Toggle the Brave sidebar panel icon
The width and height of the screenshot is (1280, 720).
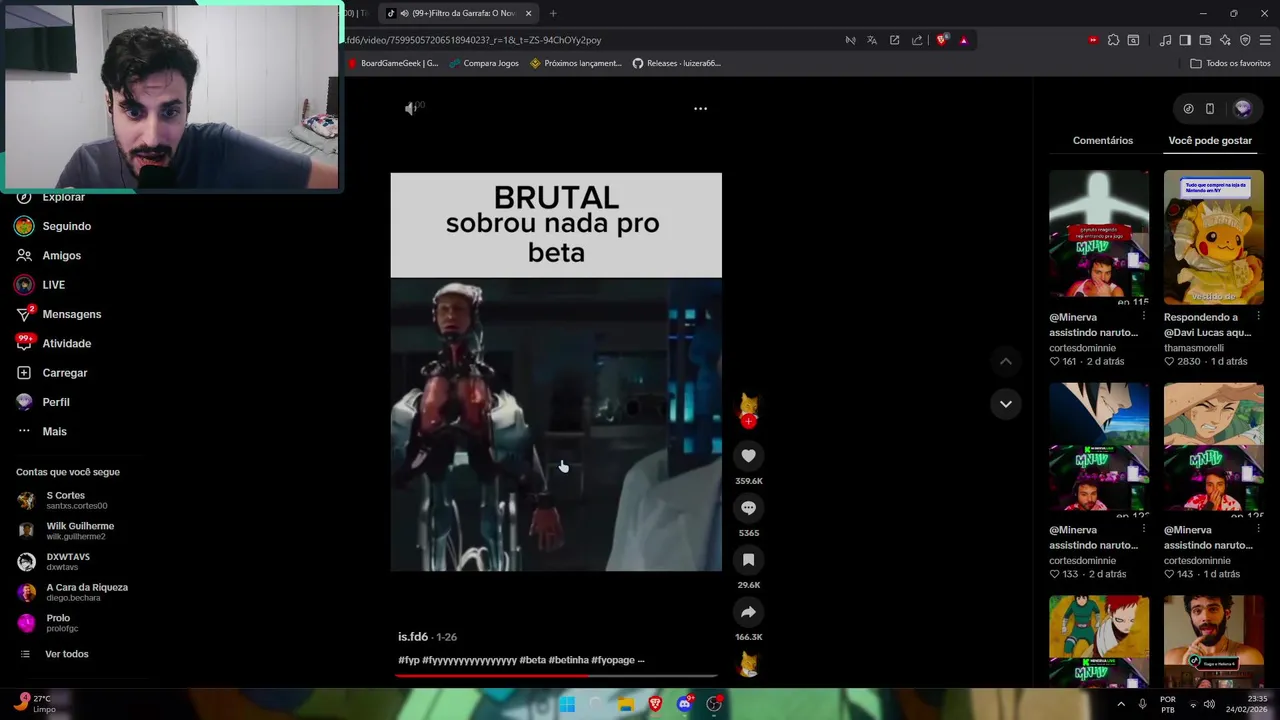click(1185, 40)
